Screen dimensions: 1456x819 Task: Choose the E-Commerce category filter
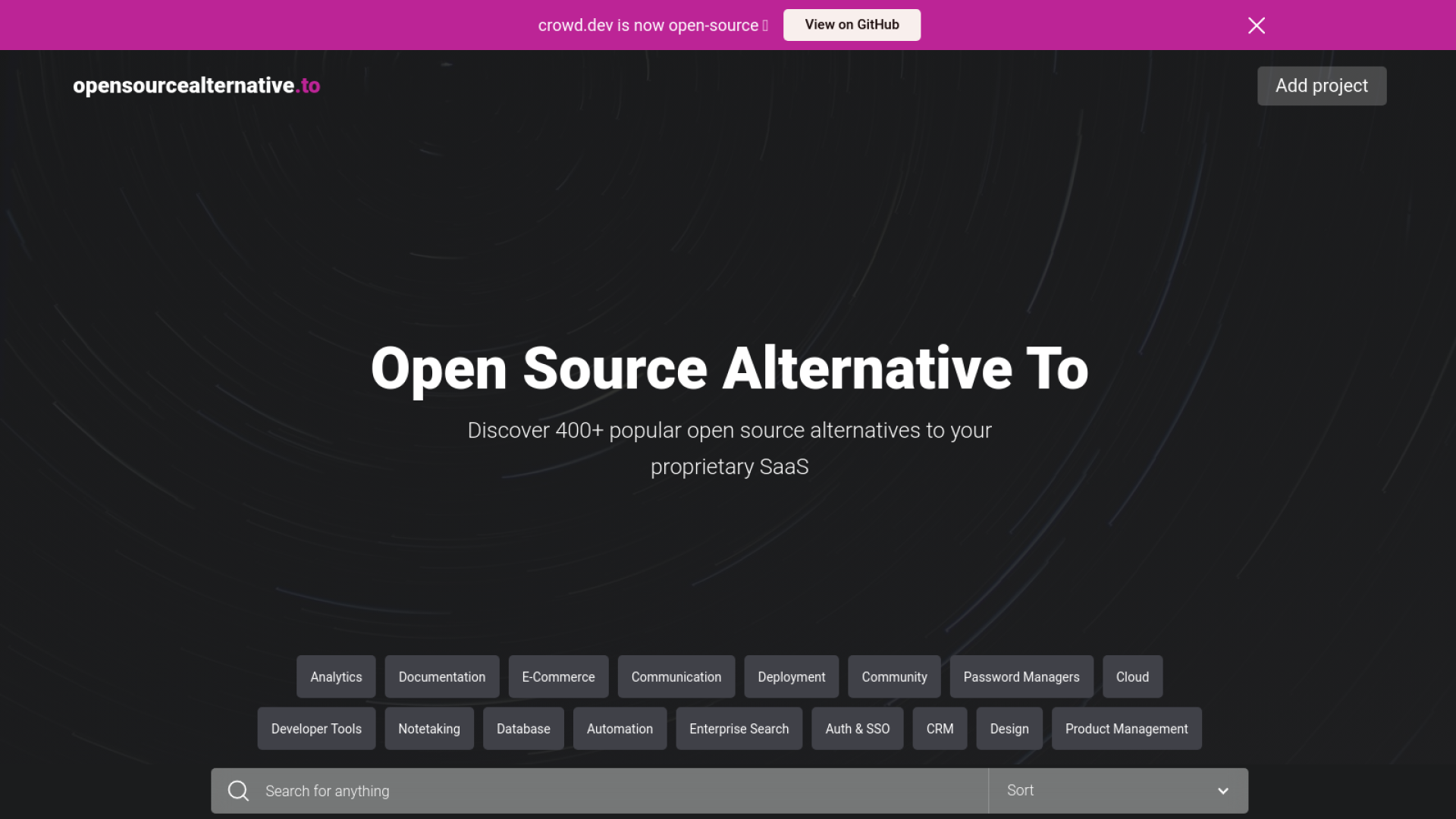[558, 676]
